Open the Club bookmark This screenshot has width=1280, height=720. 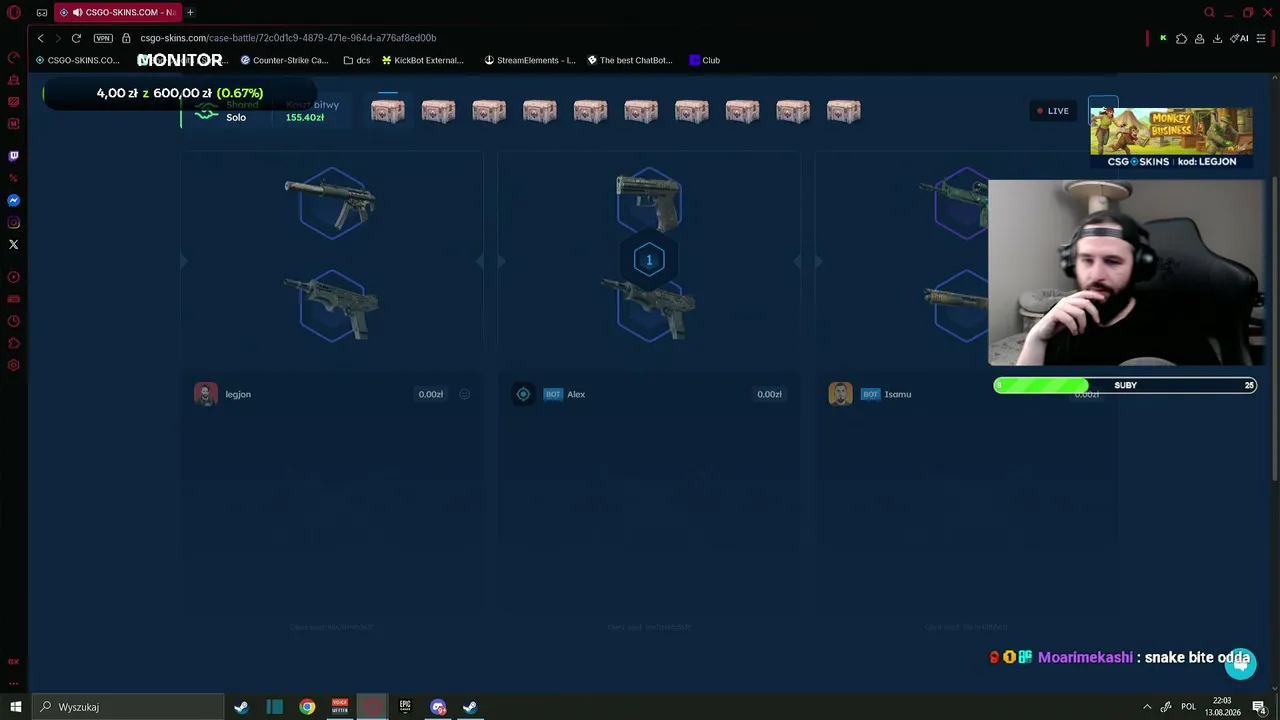pyautogui.click(x=705, y=60)
